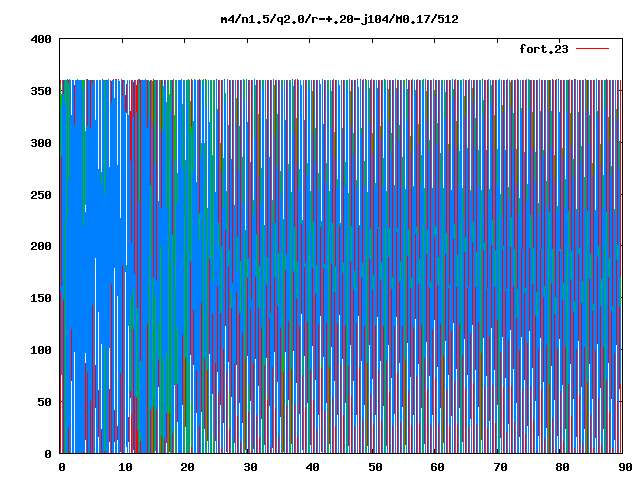This screenshot has width=640, height=480.
Task: Click the red legend line sample beside fort.23
Action: [x=592, y=49]
